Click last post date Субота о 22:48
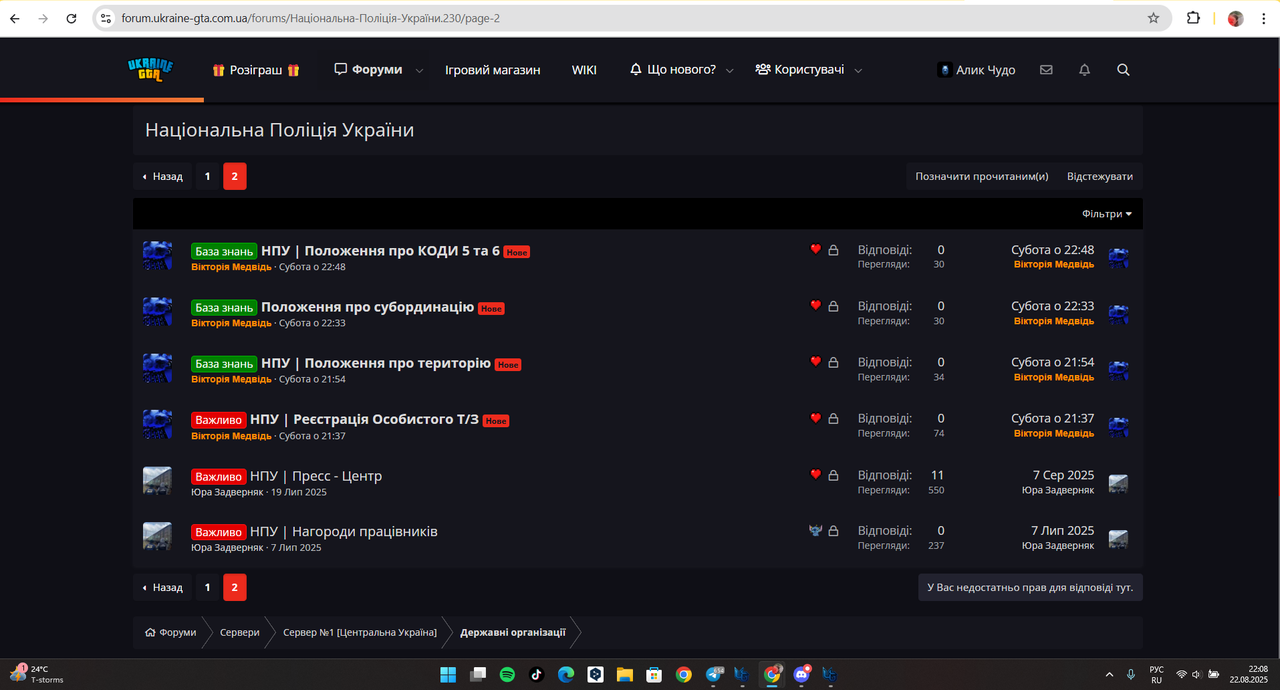The height and width of the screenshot is (690, 1280). click(1053, 250)
